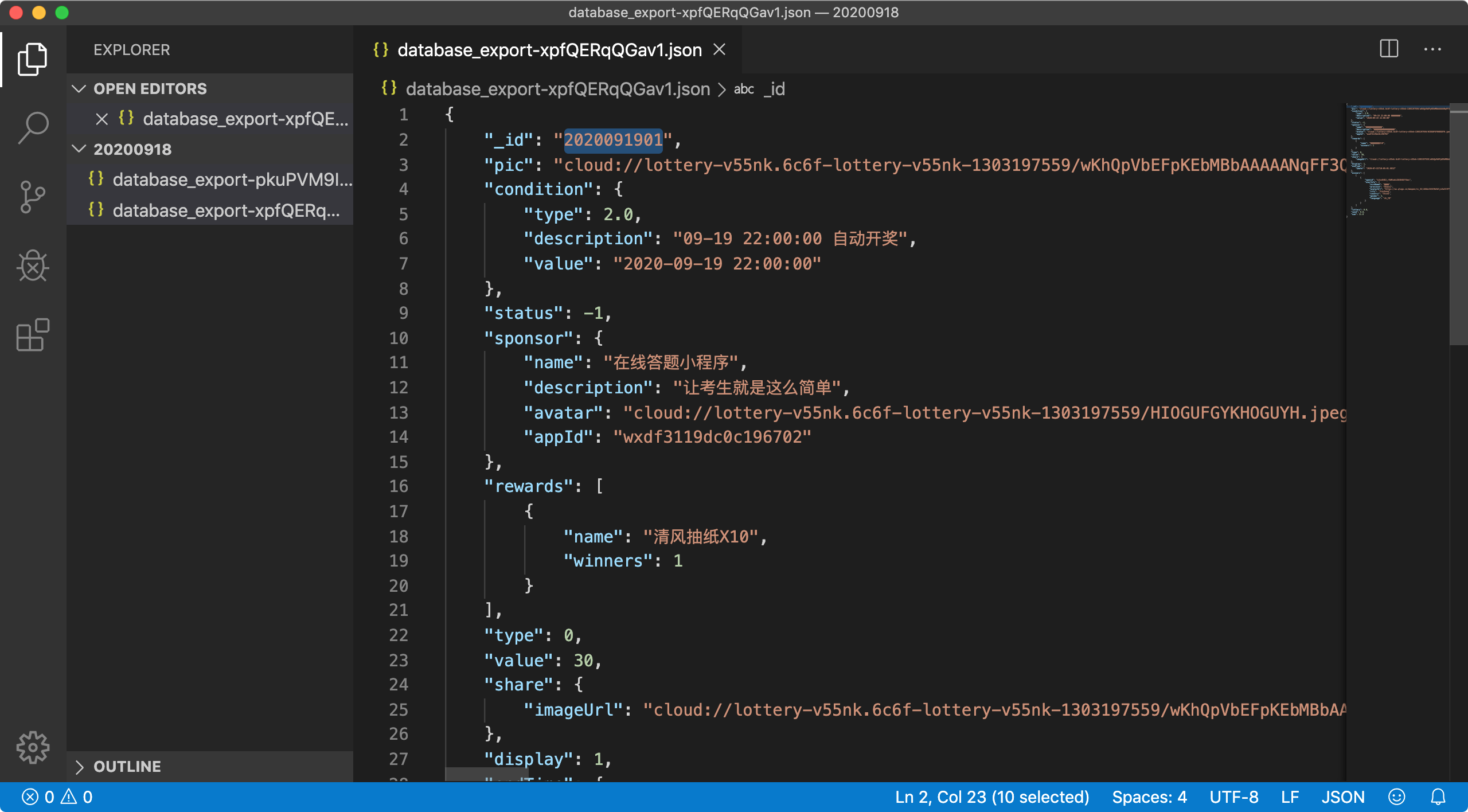Select the database_export-xpfQERqQGav1.json editor tab
This screenshot has height=812, width=1468.
[549, 50]
